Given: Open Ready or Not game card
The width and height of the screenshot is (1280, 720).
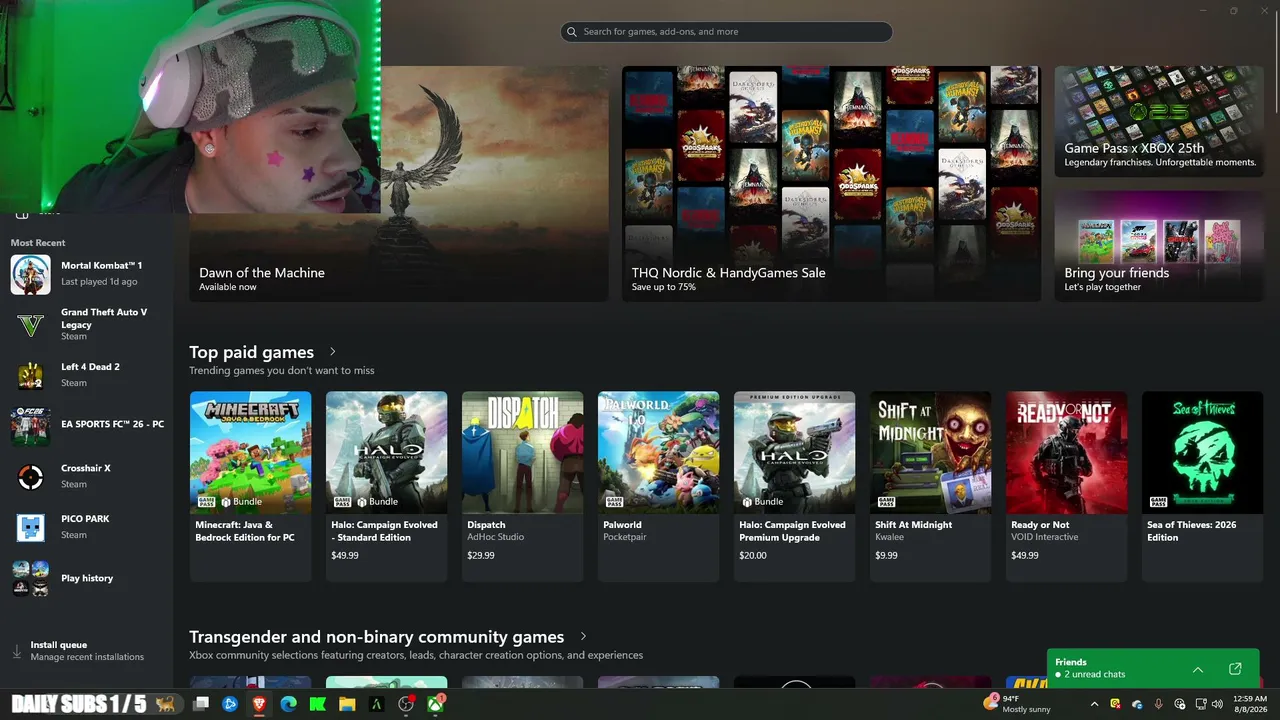Looking at the screenshot, I should point(1066,487).
